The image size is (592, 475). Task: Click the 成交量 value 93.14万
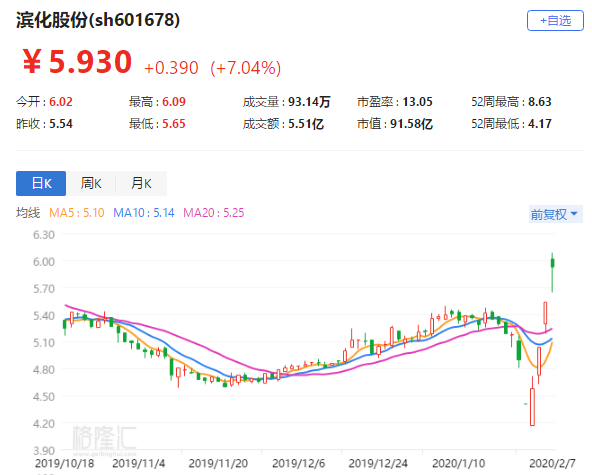click(309, 102)
